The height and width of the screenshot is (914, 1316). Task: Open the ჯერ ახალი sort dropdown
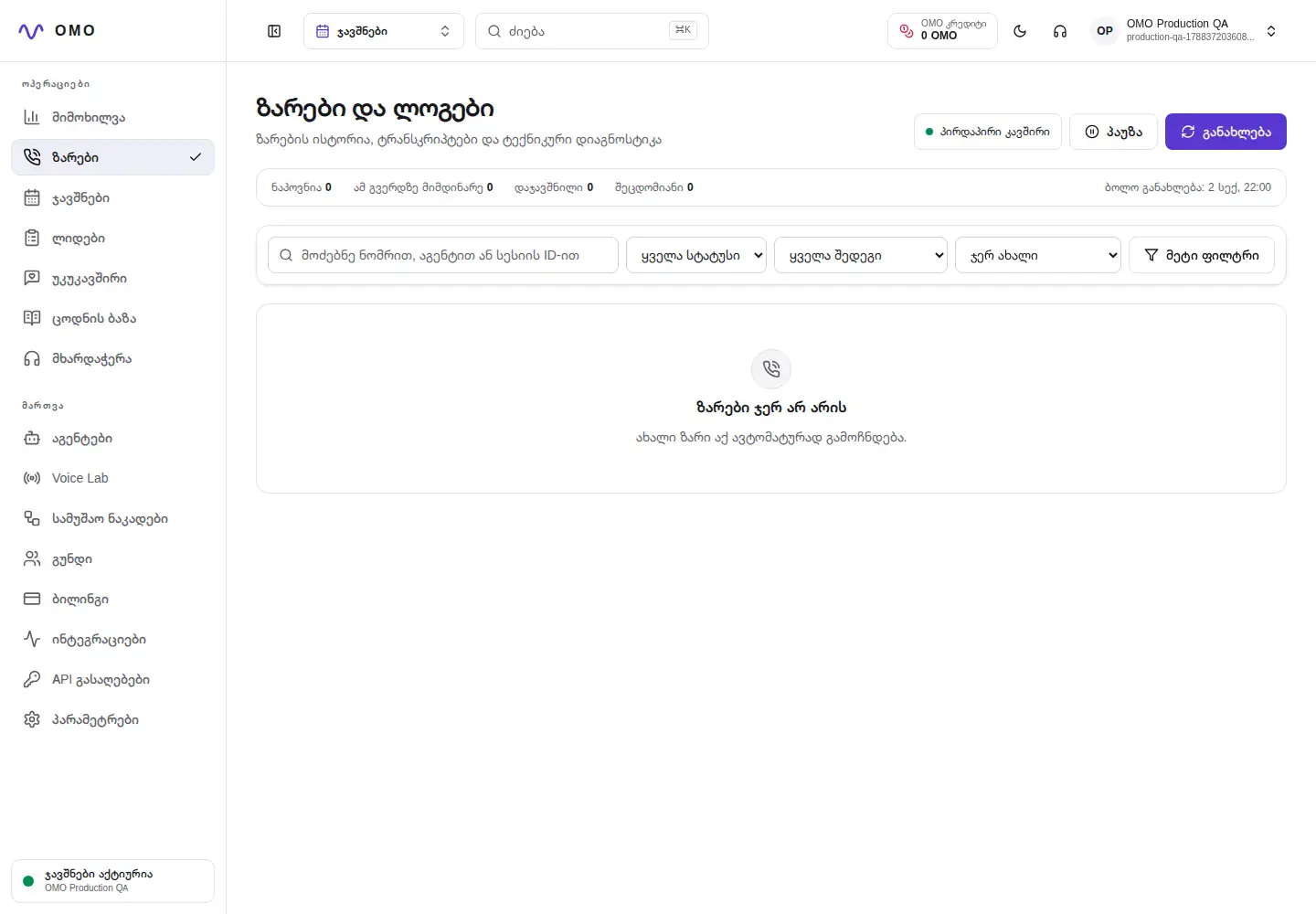(1038, 255)
